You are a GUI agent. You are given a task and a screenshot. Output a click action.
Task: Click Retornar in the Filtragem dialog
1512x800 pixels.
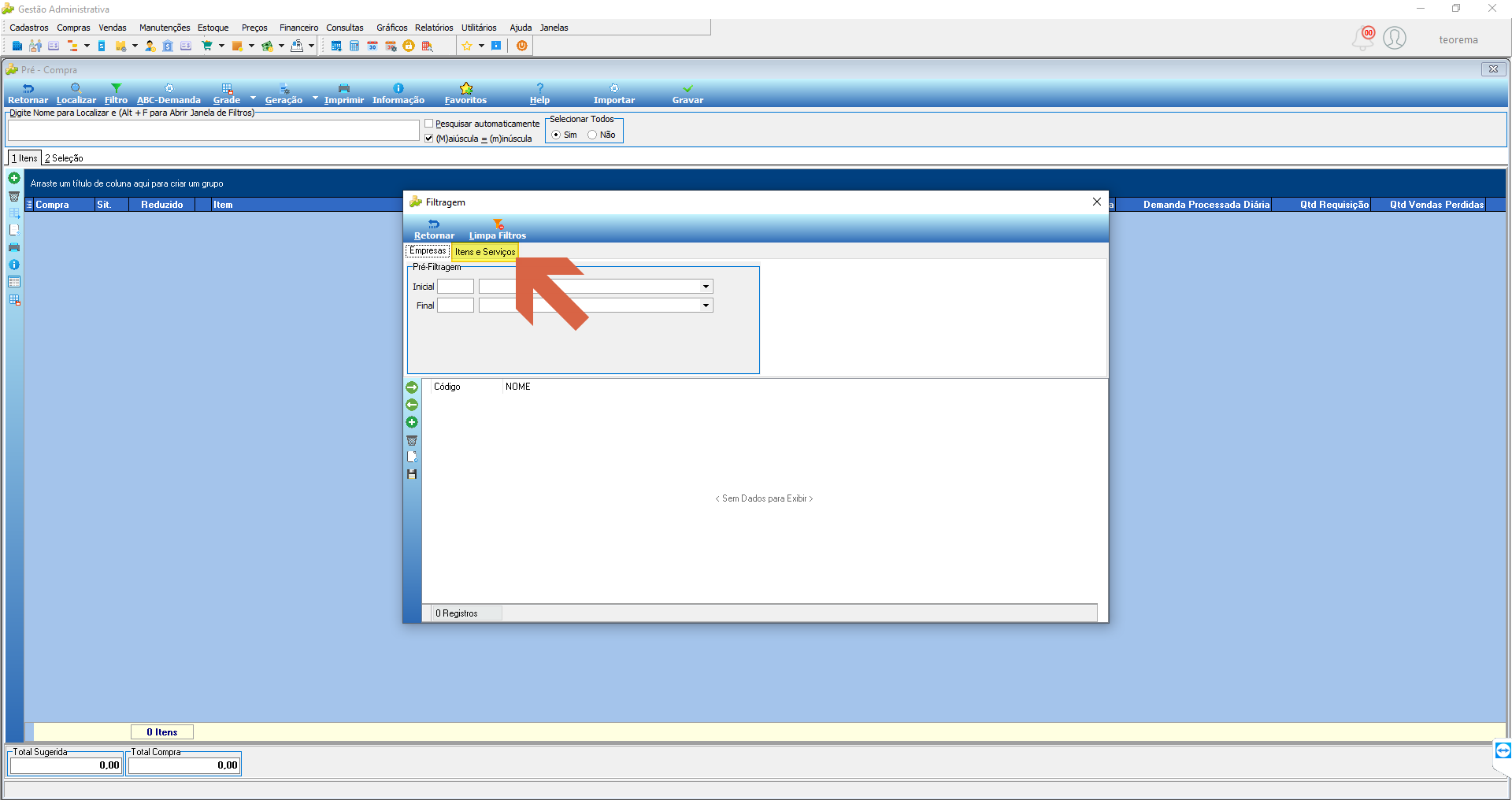pos(434,229)
